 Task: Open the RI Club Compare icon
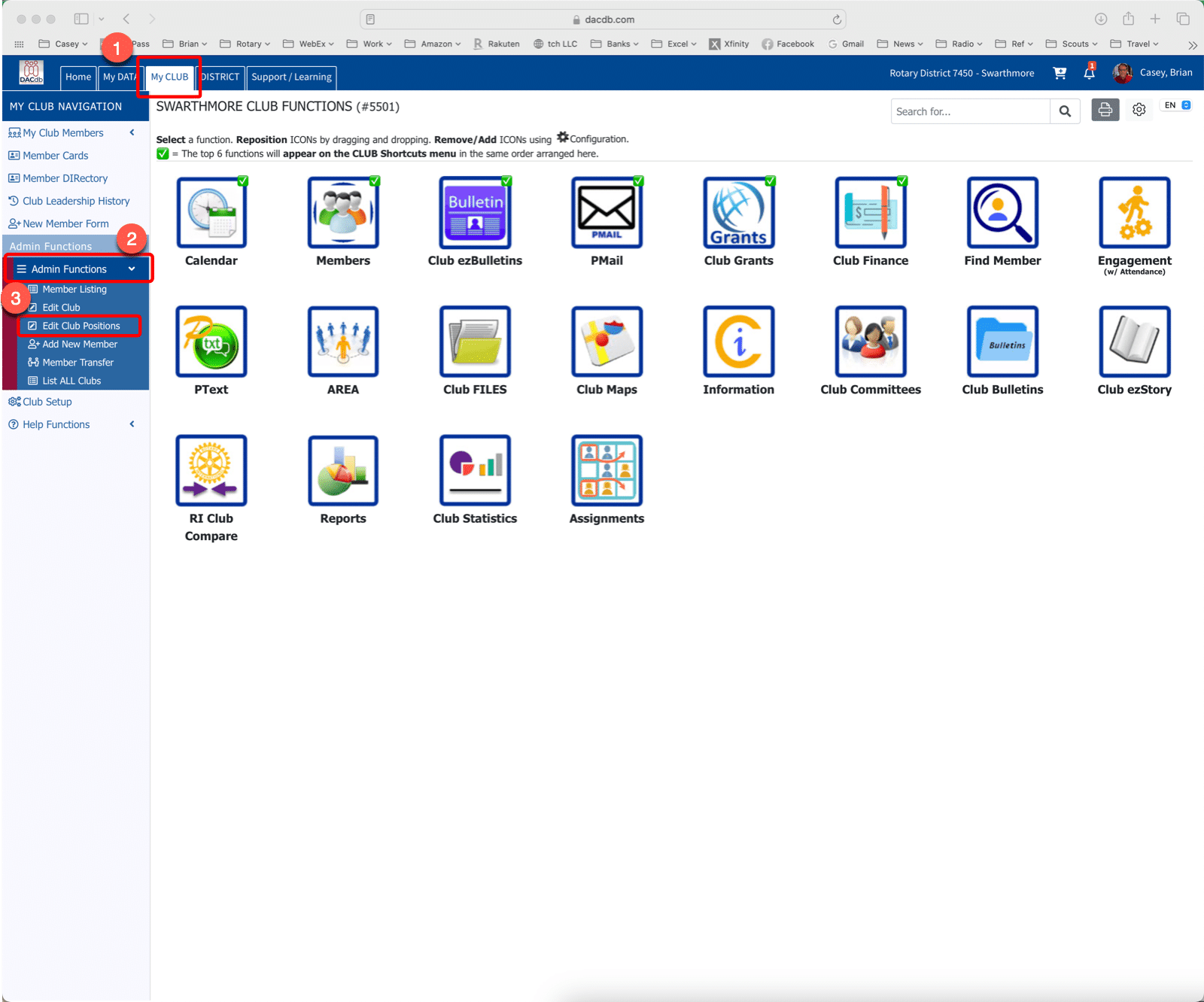(211, 470)
